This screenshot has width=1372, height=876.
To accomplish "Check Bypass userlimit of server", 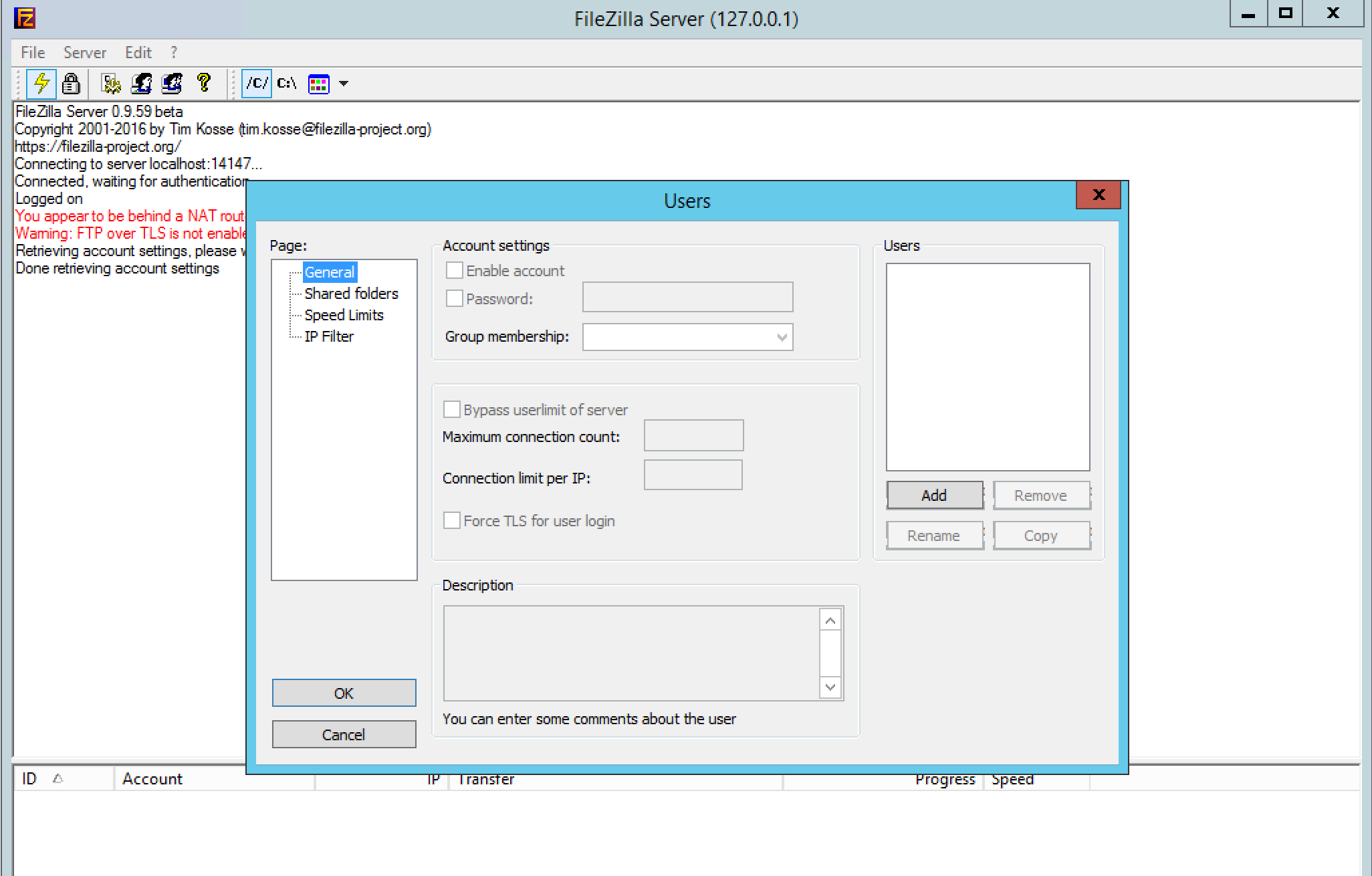I will (x=452, y=409).
